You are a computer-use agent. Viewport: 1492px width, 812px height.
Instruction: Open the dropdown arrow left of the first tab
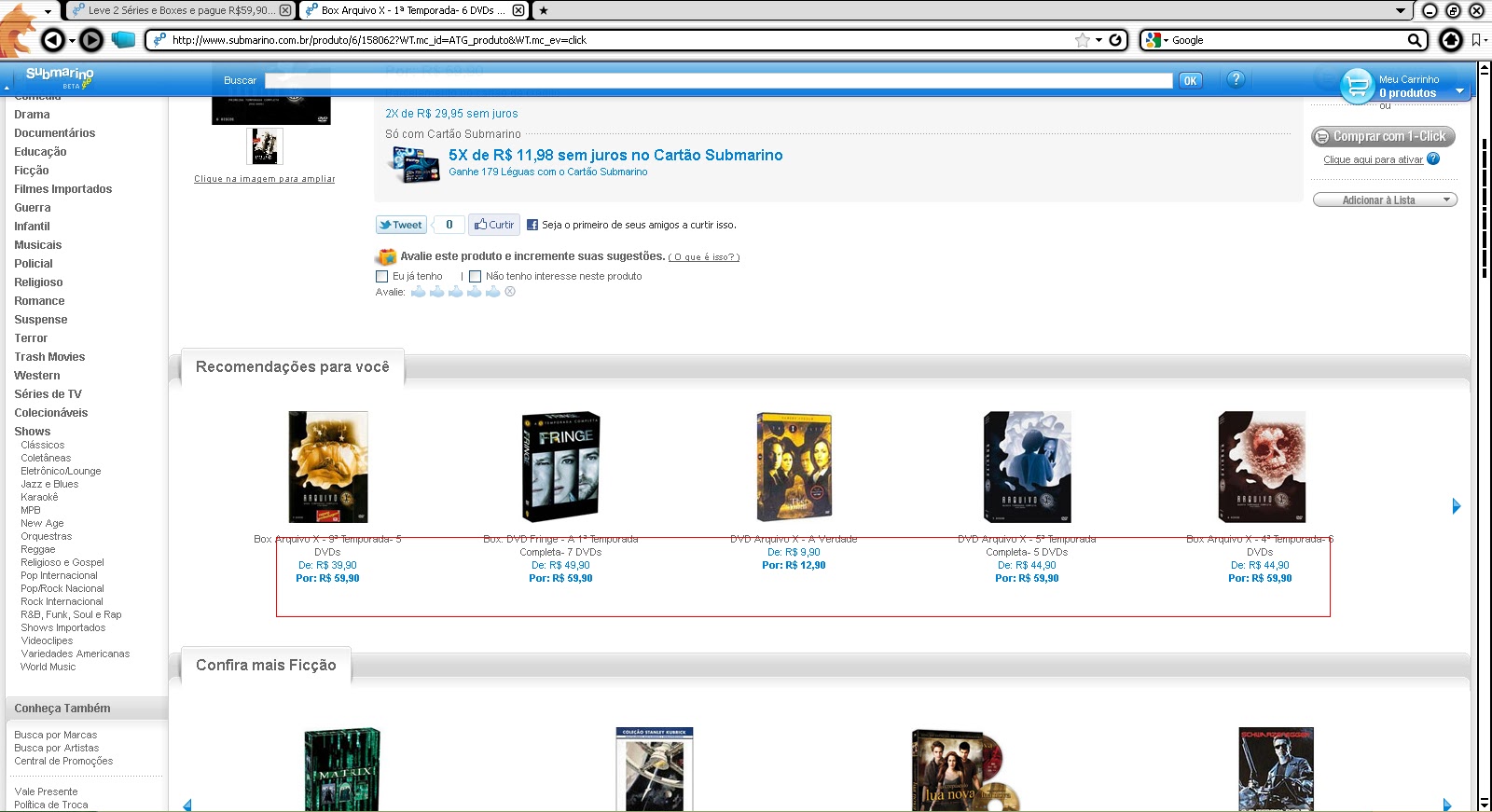point(48,11)
